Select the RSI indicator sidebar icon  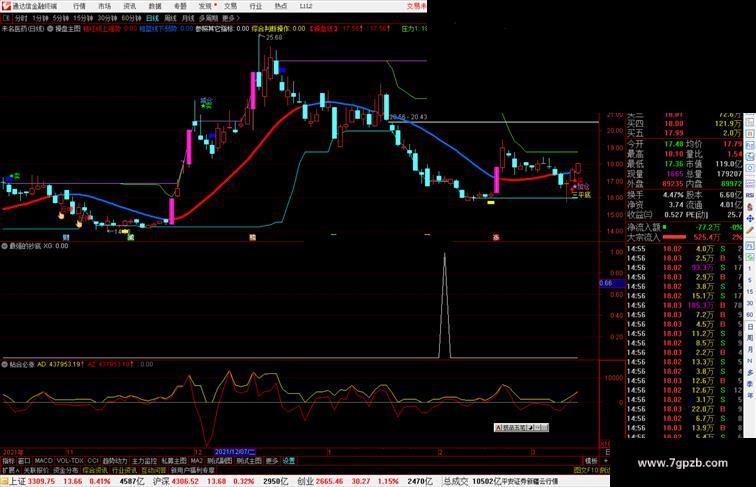[750, 195]
